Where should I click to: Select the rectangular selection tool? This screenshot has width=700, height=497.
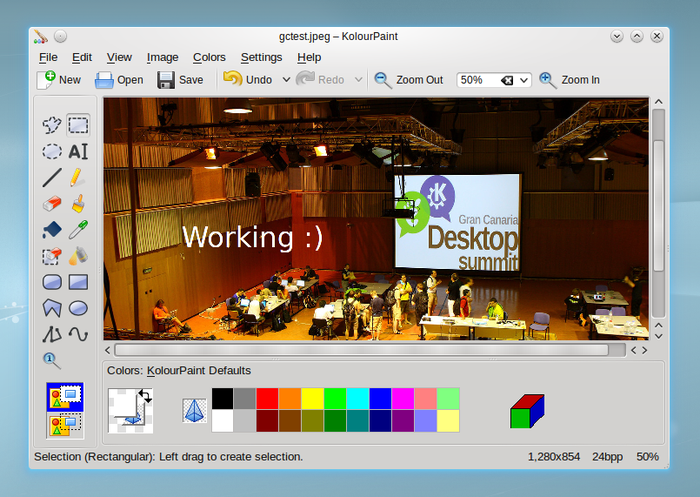[x=78, y=125]
